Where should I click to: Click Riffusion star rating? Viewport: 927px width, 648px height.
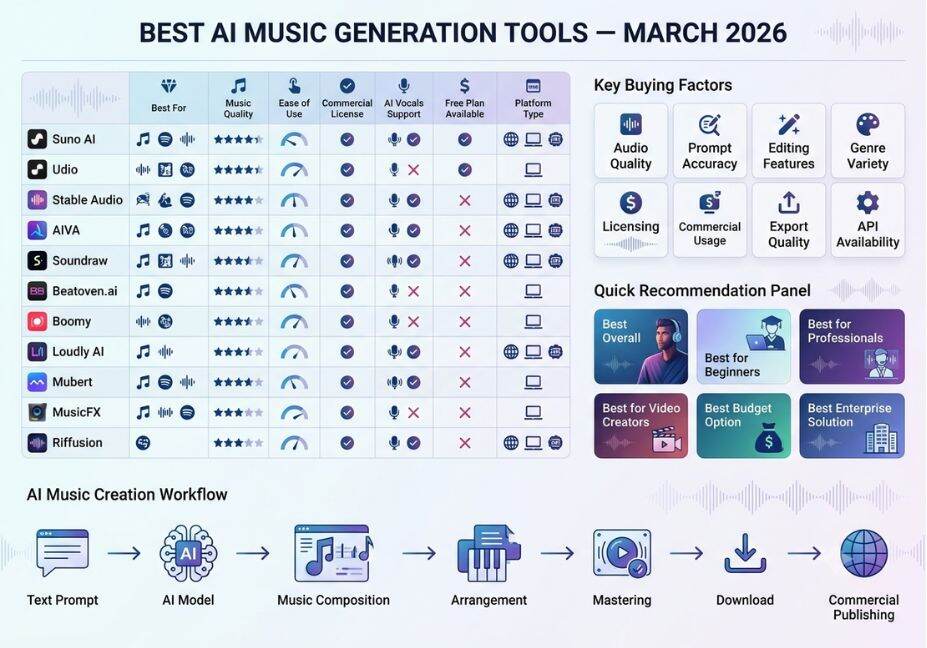(x=238, y=443)
